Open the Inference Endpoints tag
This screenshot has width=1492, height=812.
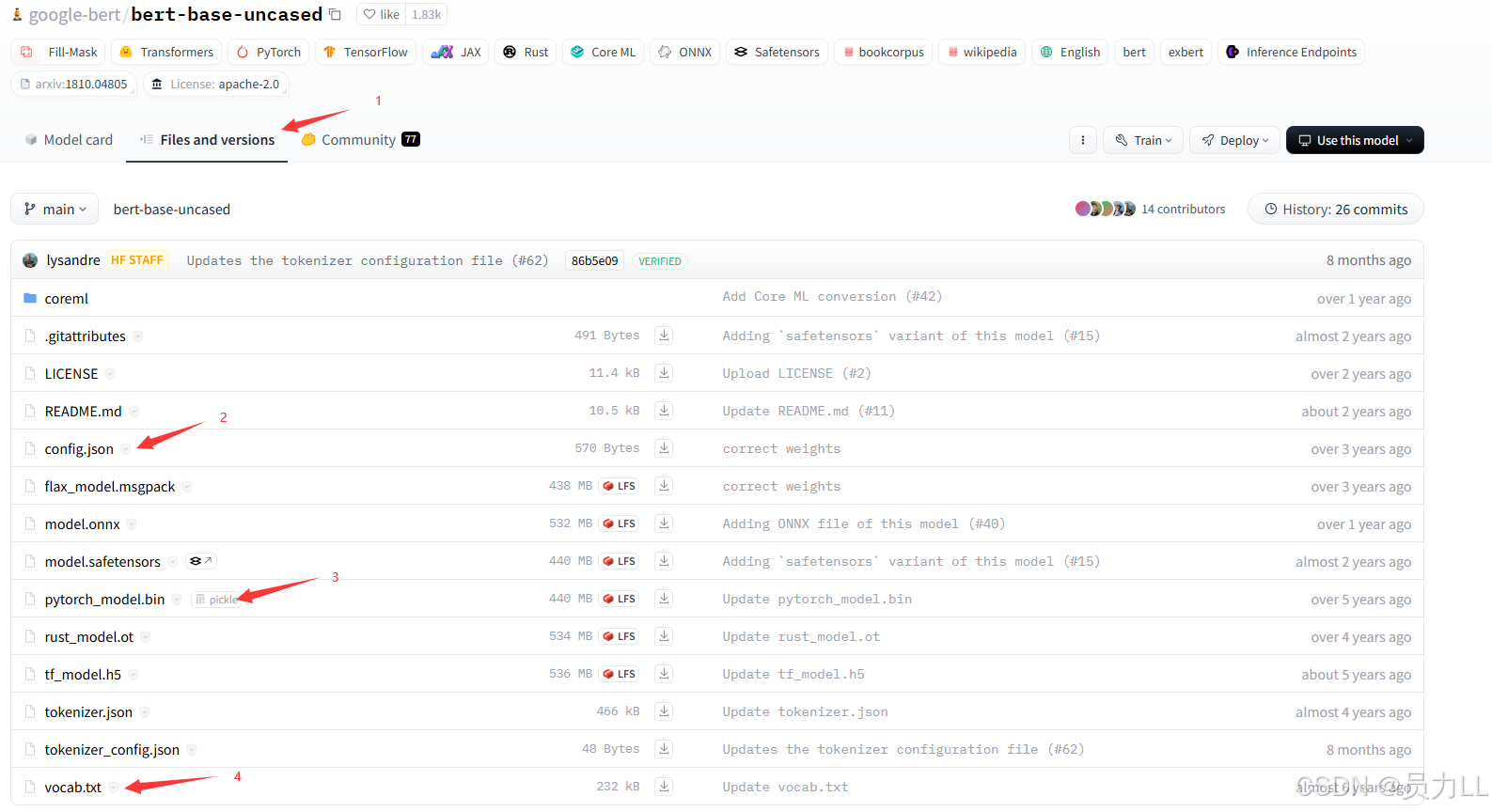click(x=1291, y=52)
